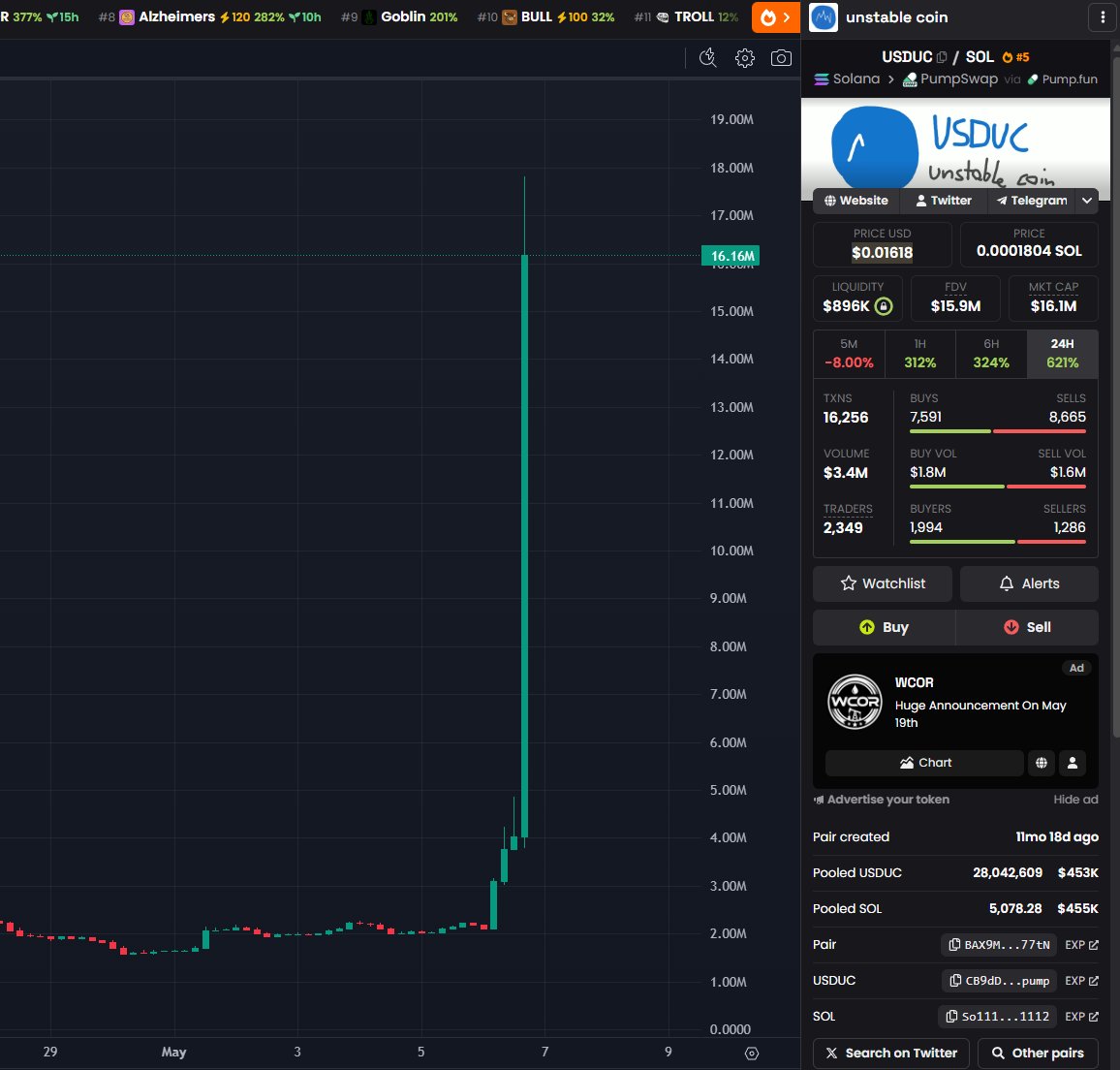Open the indicators/replay icon in chart toolbar
The height and width of the screenshot is (1070, 1120).
pos(707,58)
